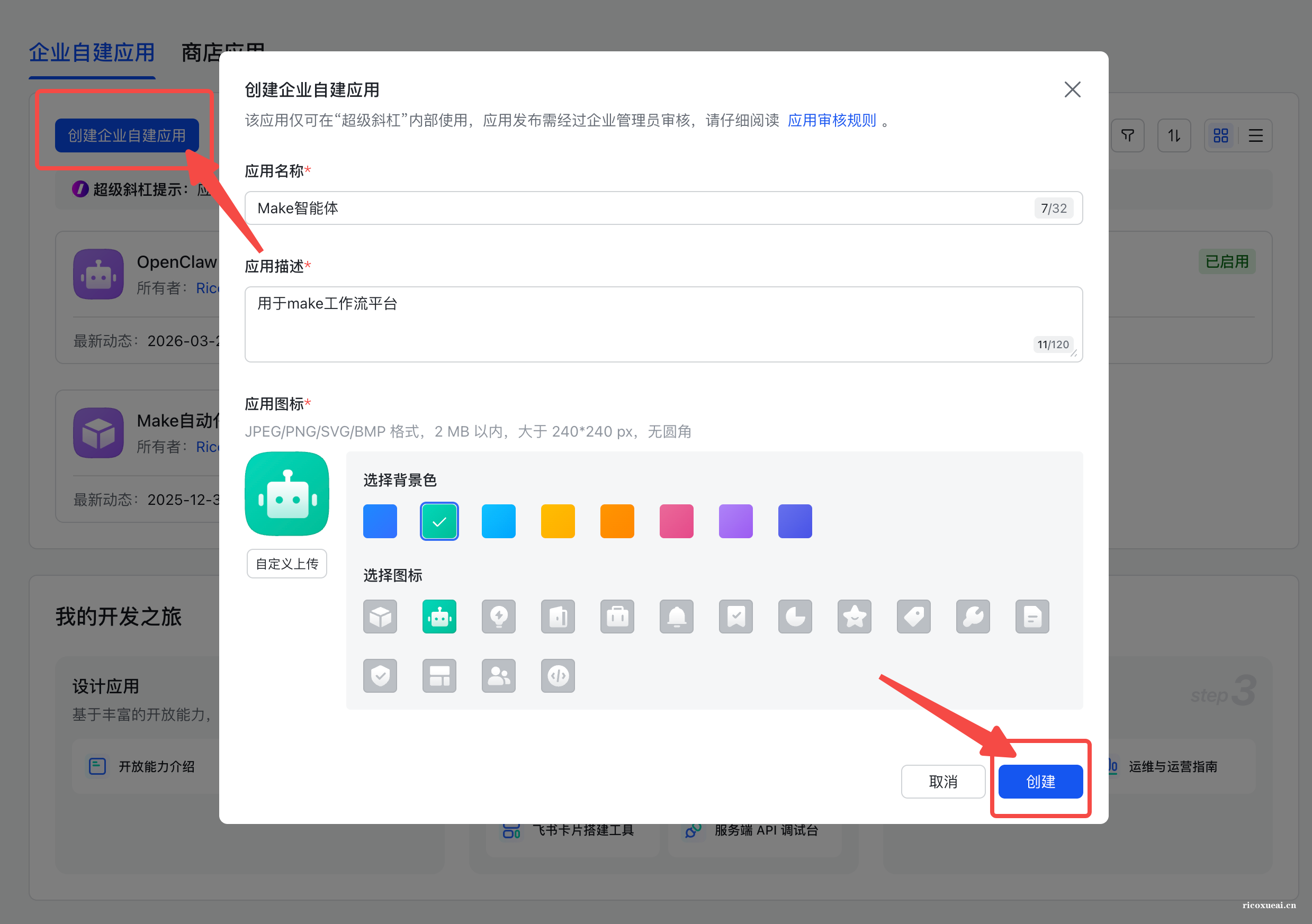The width and height of the screenshot is (1312, 924).
Task: Switch to 企业自建应用 tab
Action: 92,52
